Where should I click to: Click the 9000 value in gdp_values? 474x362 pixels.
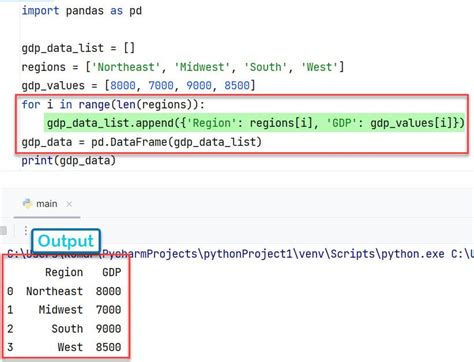tap(199, 86)
